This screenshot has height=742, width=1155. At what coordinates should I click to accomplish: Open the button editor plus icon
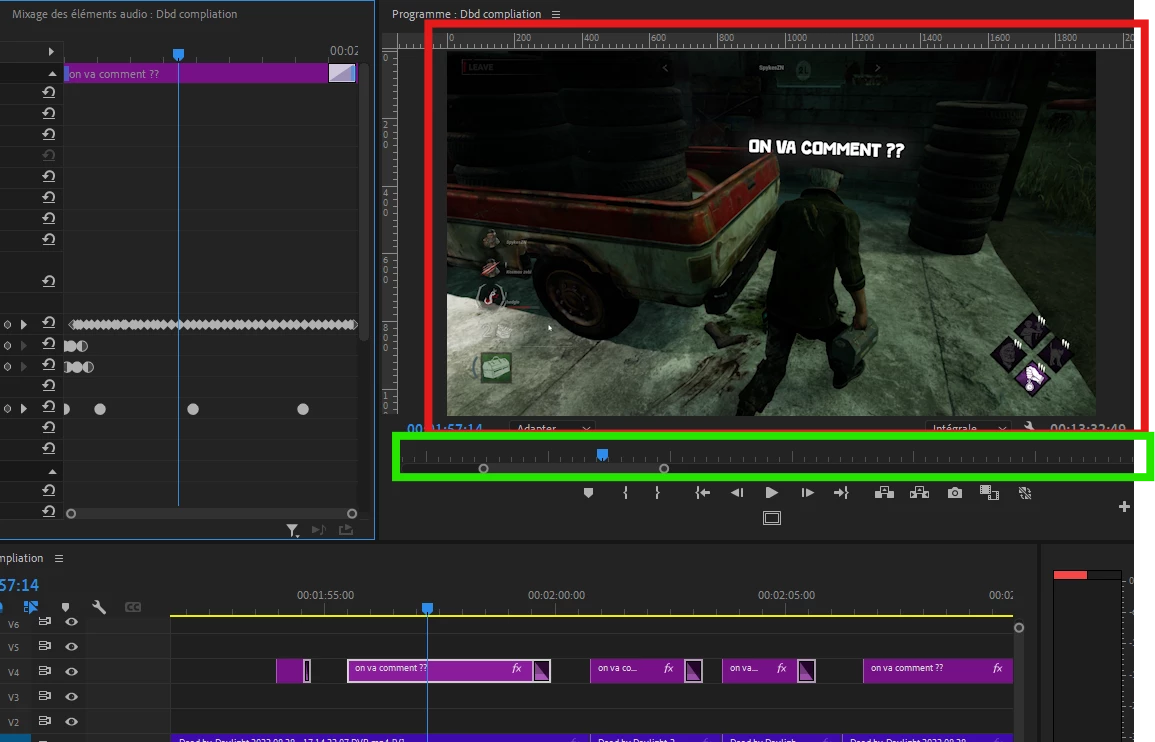pyautogui.click(x=1124, y=506)
